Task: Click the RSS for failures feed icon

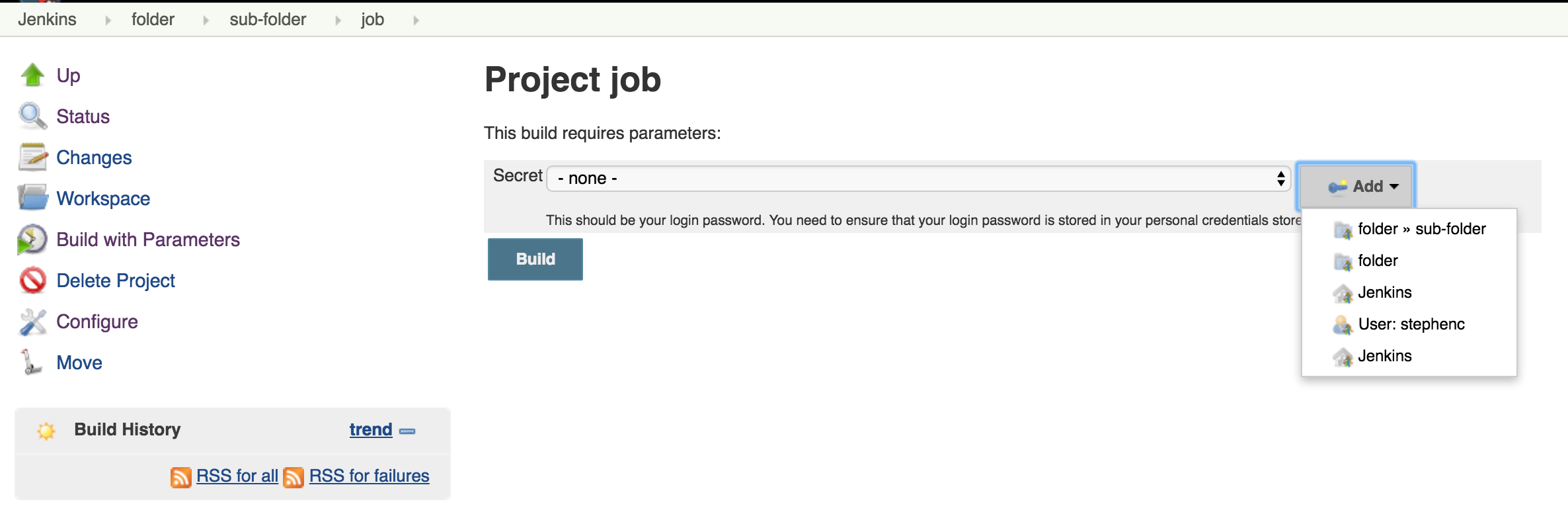Action: (294, 476)
